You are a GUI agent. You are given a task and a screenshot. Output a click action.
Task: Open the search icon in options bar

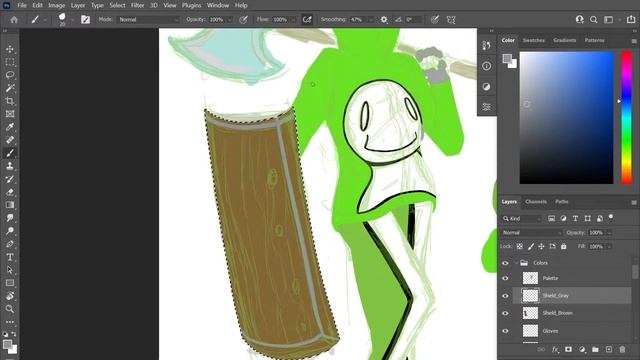pyautogui.click(x=594, y=20)
